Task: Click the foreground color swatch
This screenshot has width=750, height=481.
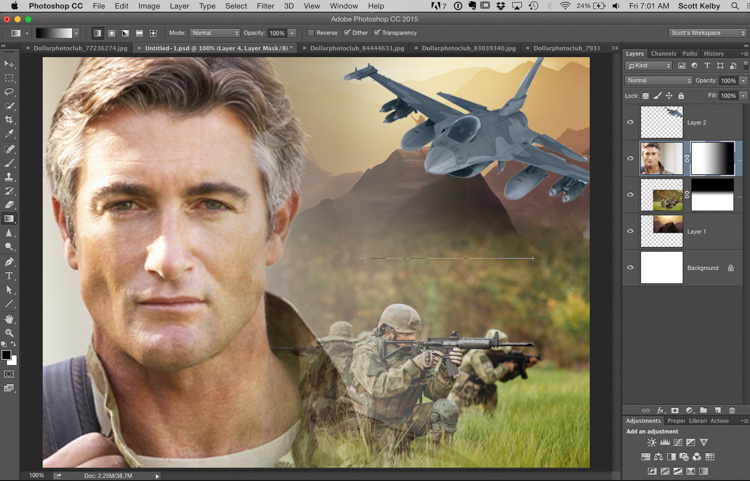Action: point(7,354)
